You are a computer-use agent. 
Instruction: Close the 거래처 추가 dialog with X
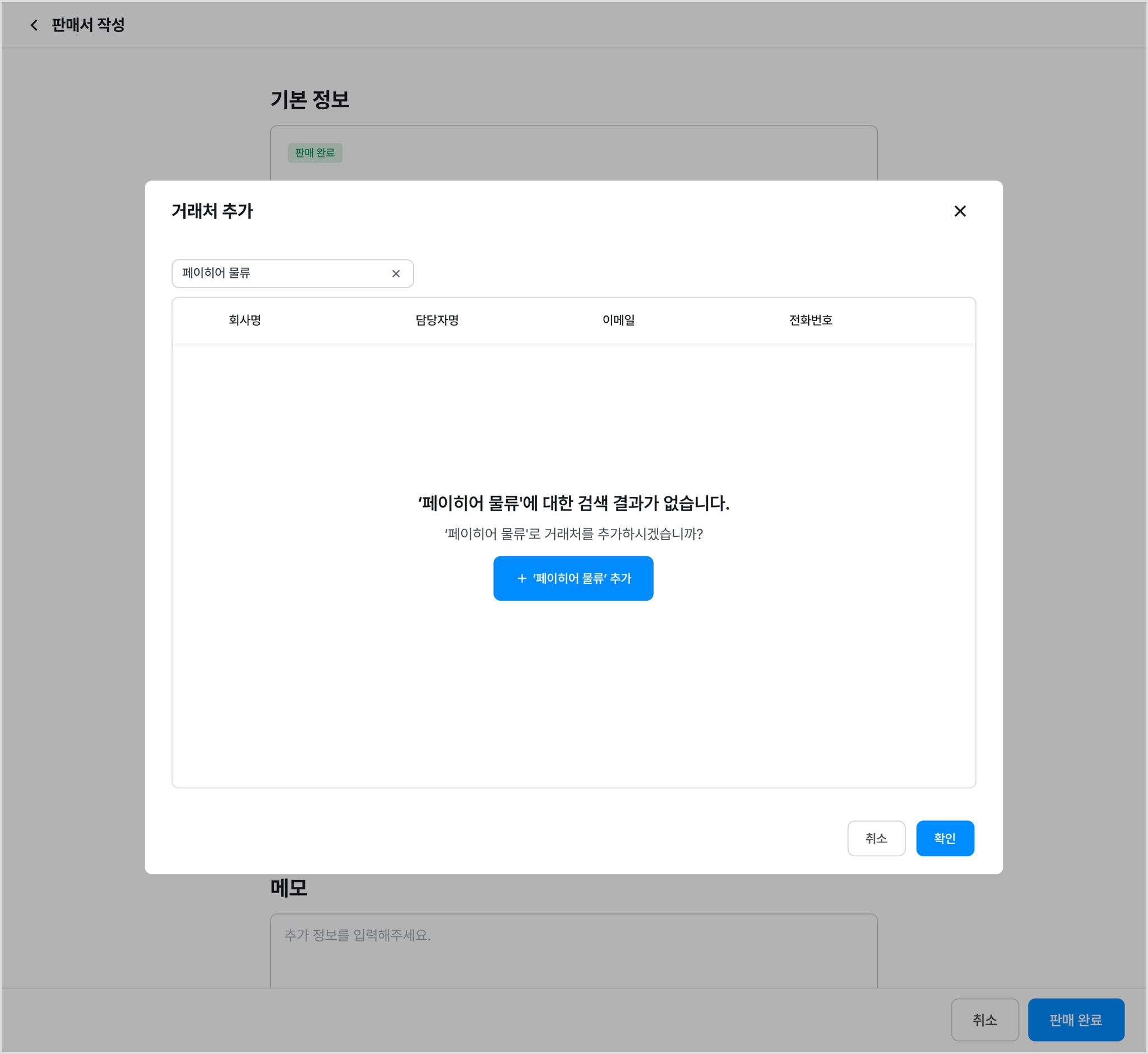(x=960, y=211)
